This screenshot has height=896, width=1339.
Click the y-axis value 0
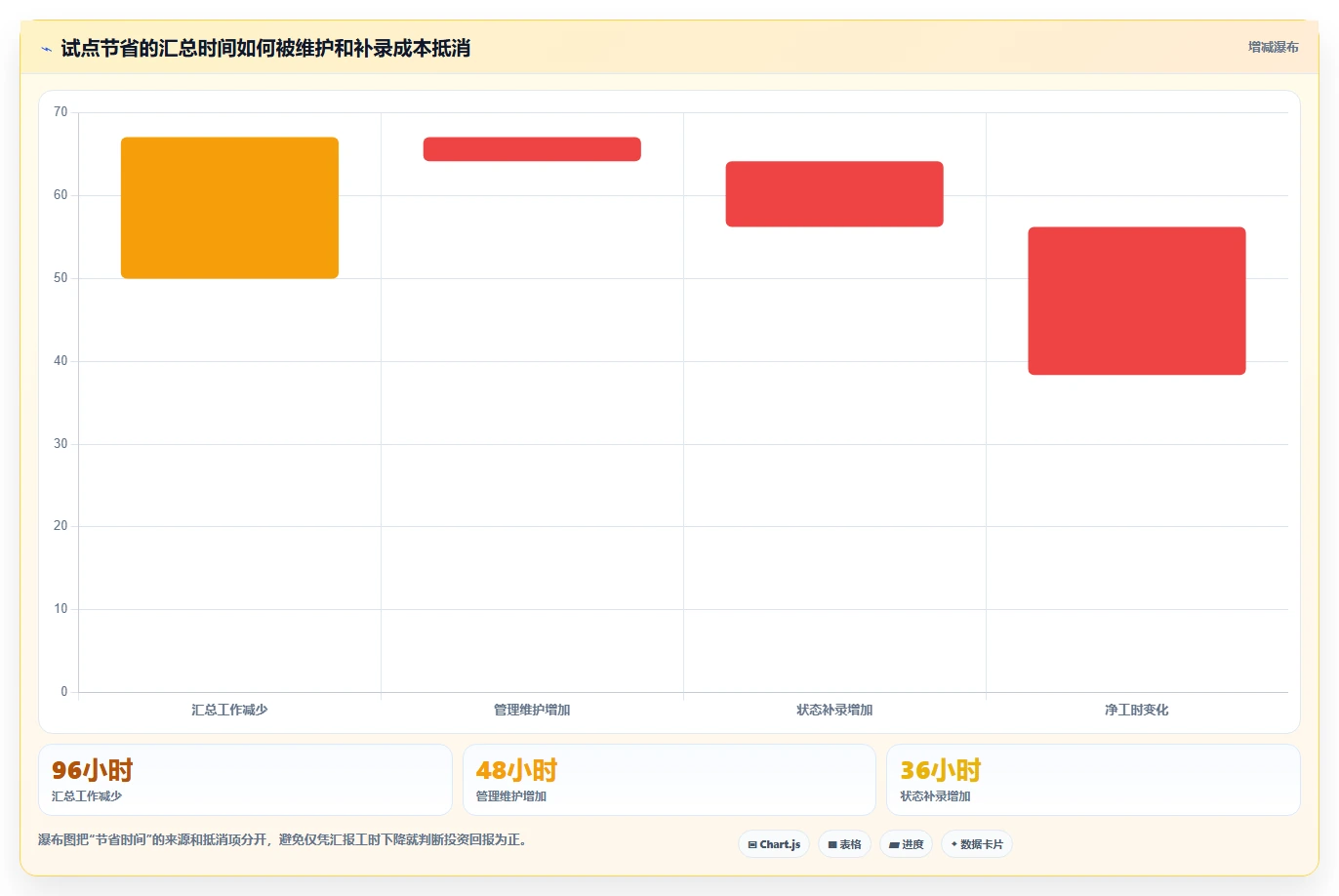click(64, 692)
